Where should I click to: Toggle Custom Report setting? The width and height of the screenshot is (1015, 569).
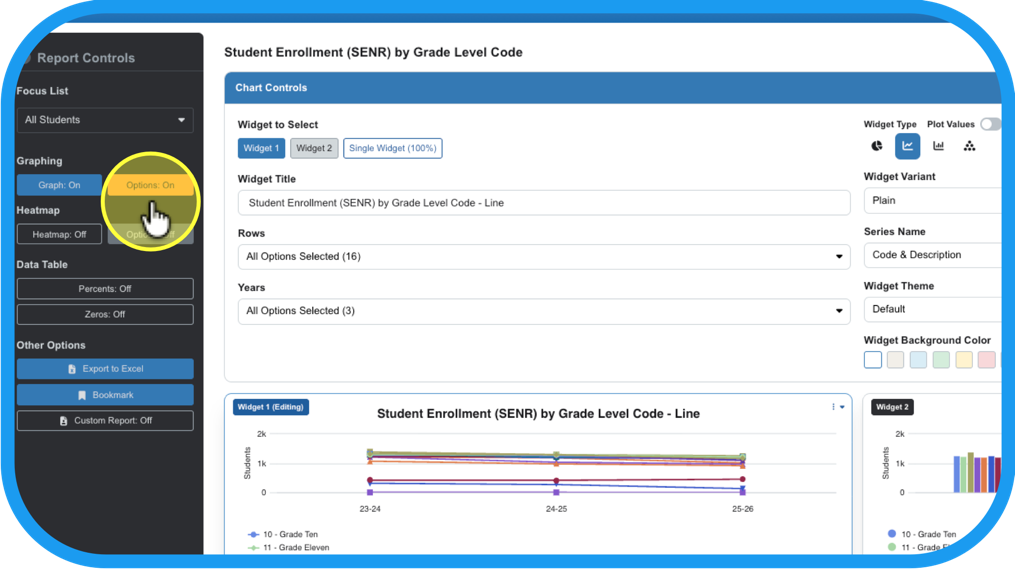[x=105, y=421]
